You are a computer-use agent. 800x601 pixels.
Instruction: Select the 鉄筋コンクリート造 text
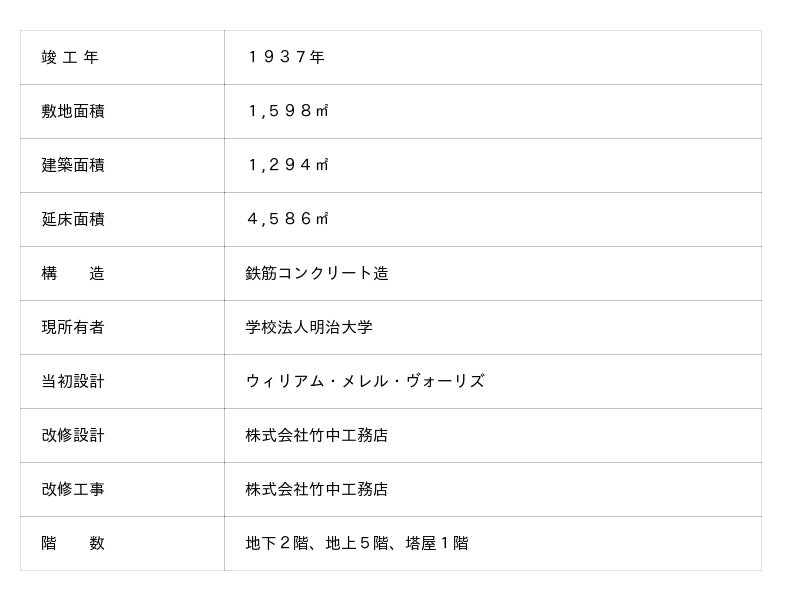click(x=317, y=273)
